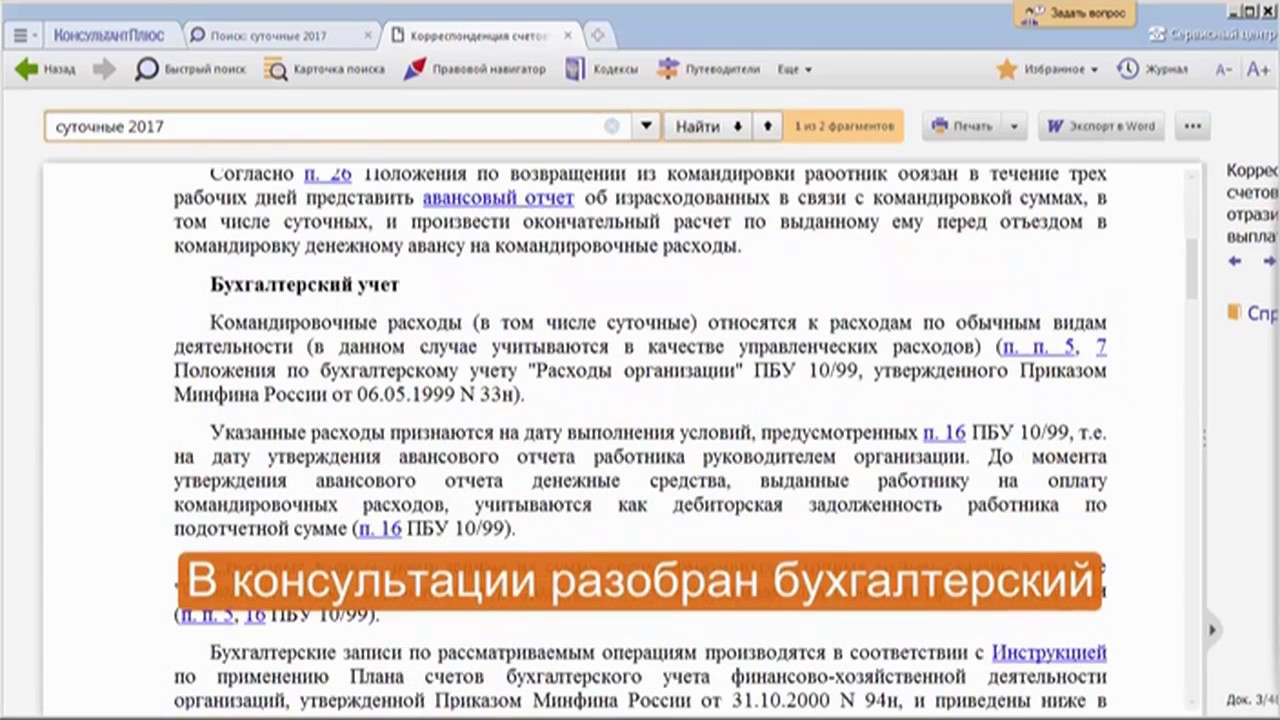Open Путеводители guides

click(708, 69)
